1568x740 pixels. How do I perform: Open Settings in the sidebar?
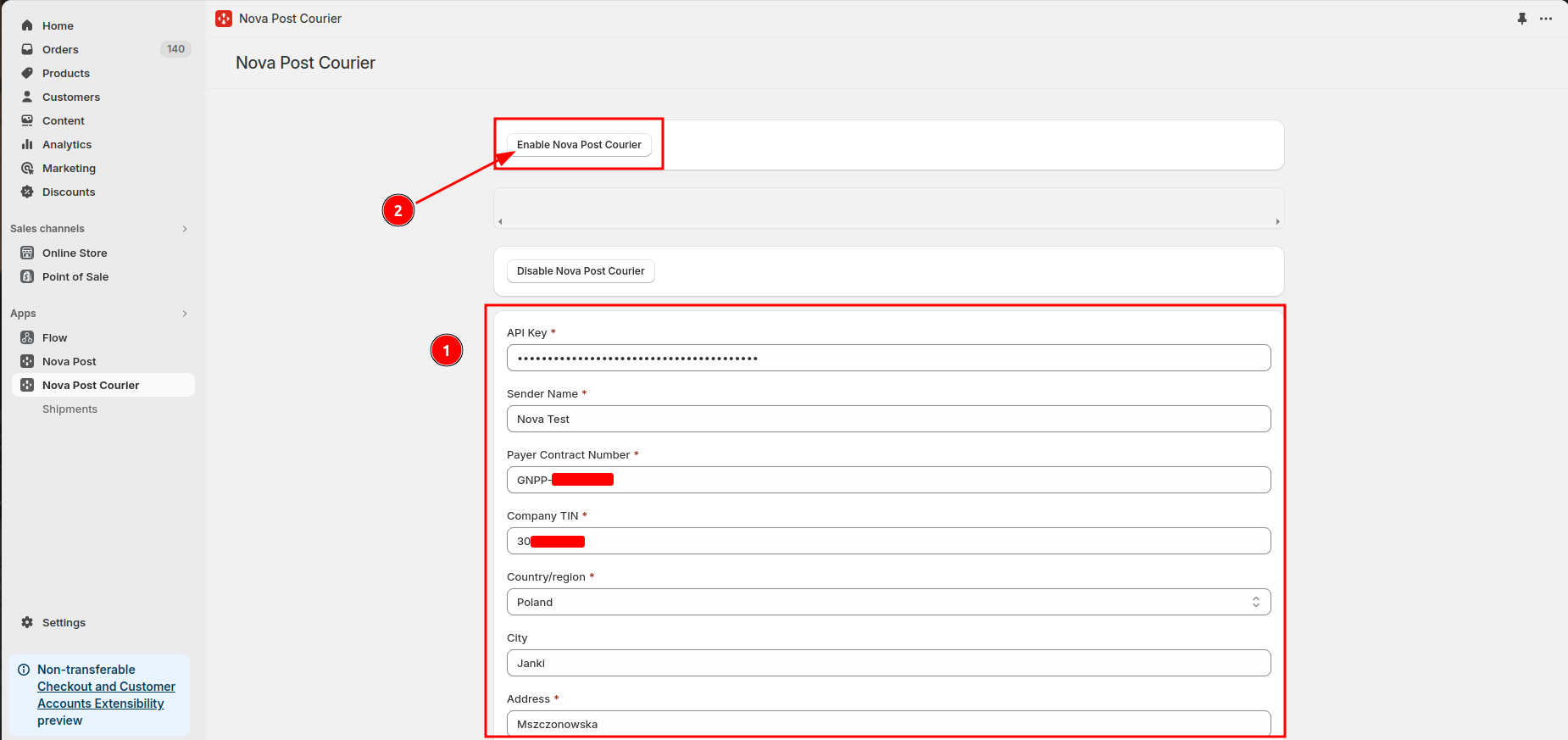tap(64, 622)
